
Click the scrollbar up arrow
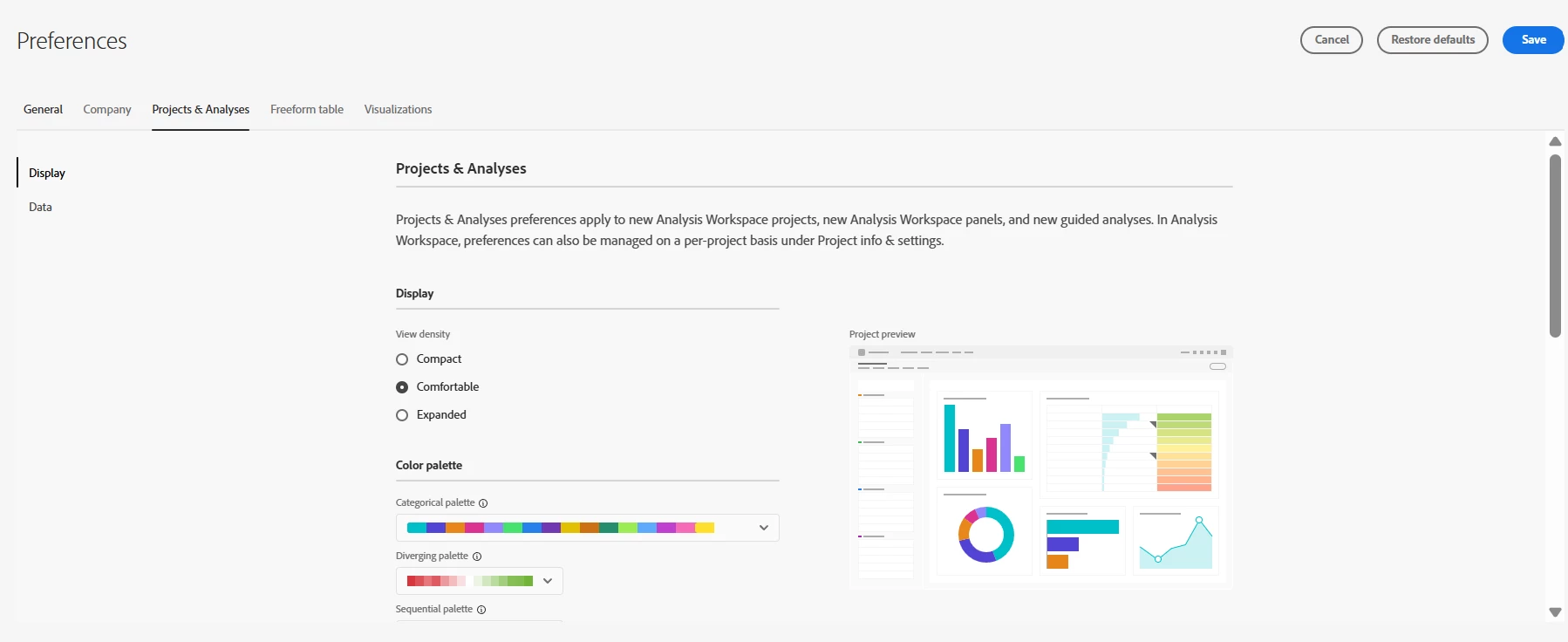(x=1555, y=141)
